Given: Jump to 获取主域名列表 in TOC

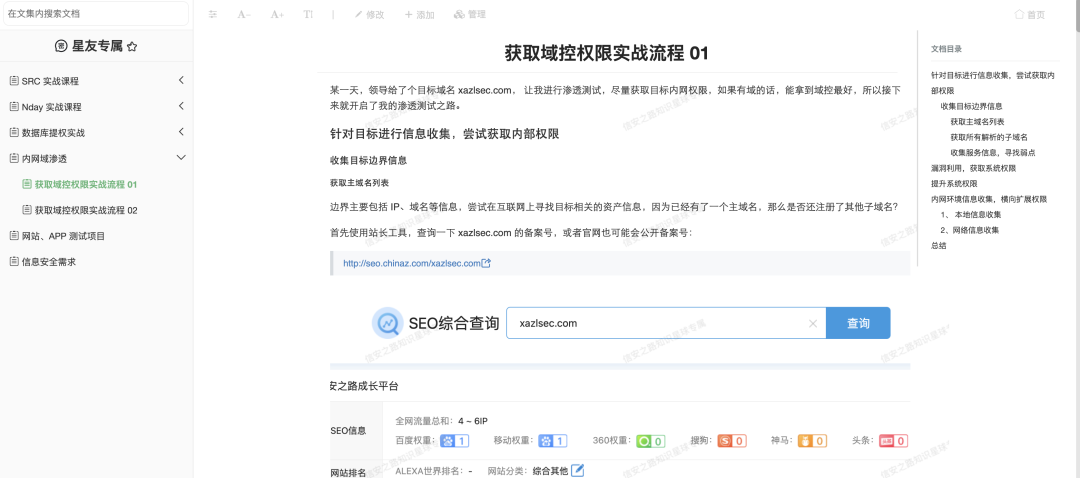Looking at the screenshot, I should 977,121.
